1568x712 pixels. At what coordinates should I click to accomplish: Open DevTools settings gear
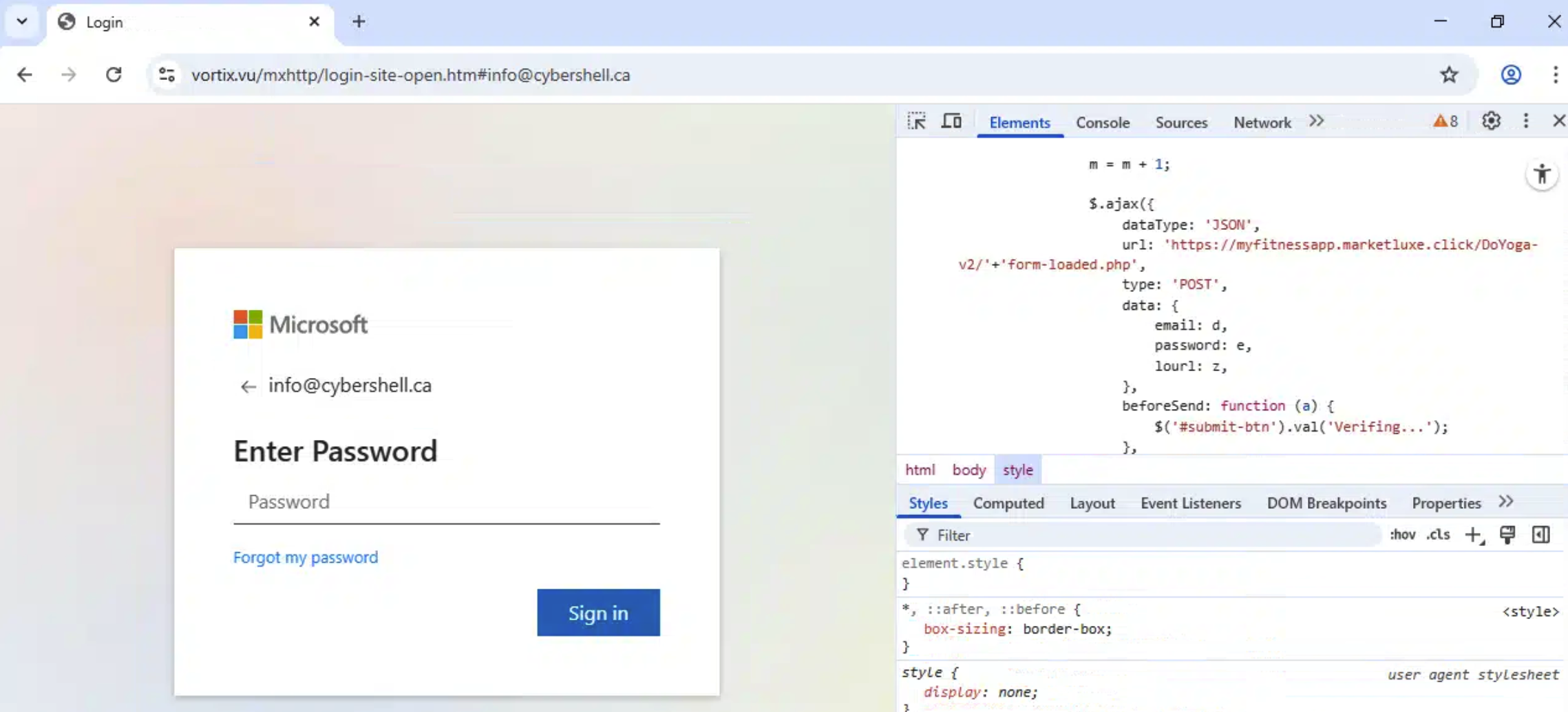[1491, 121]
